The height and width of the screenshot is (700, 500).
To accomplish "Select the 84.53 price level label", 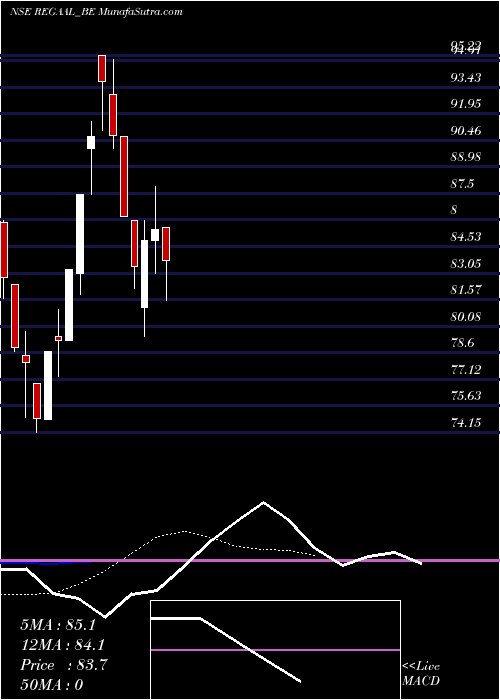I will pos(466,237).
